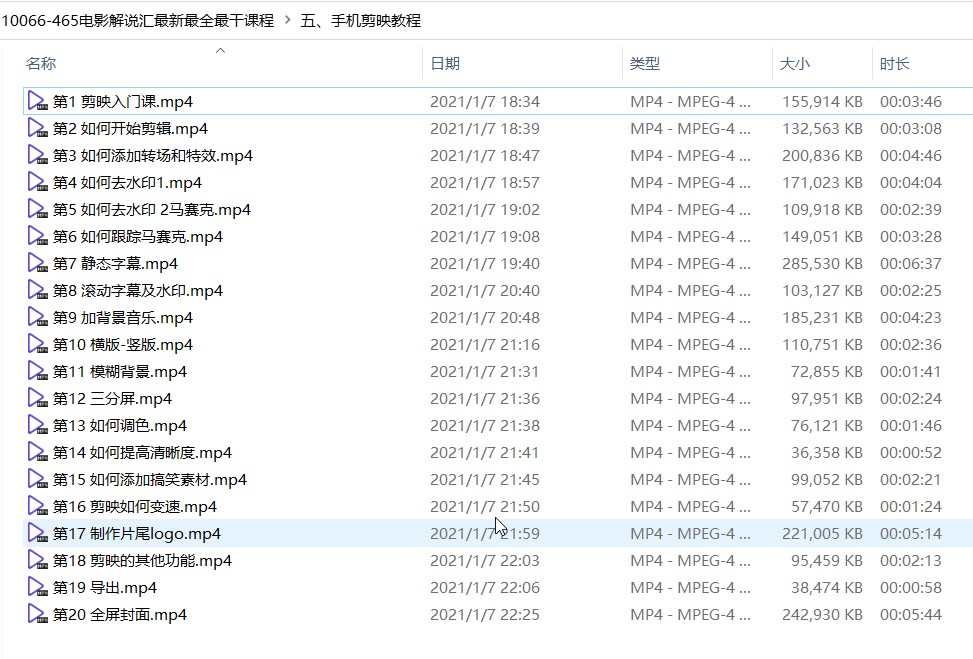Sort files by the 大小 column header

coord(795,63)
